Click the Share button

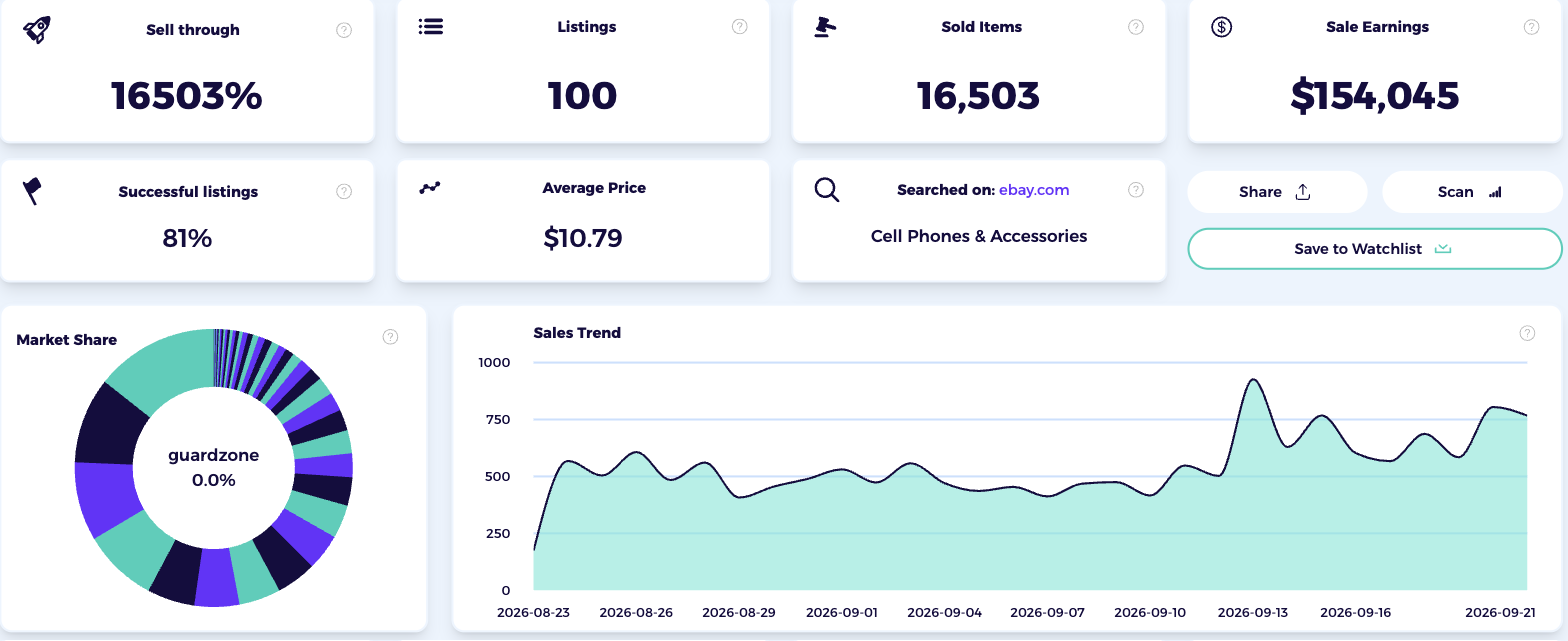1277,192
